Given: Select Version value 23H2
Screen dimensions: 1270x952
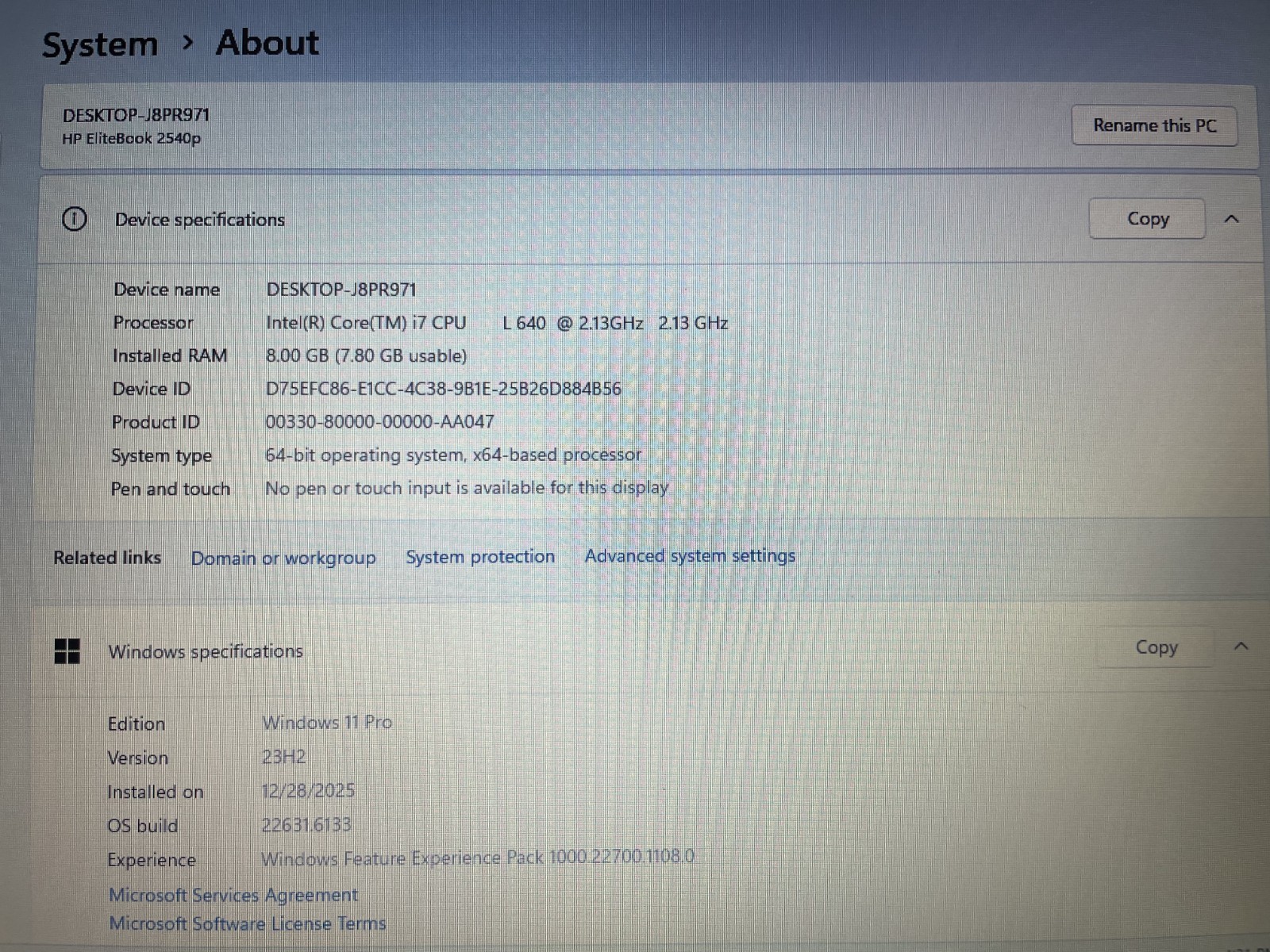Looking at the screenshot, I should 283,757.
